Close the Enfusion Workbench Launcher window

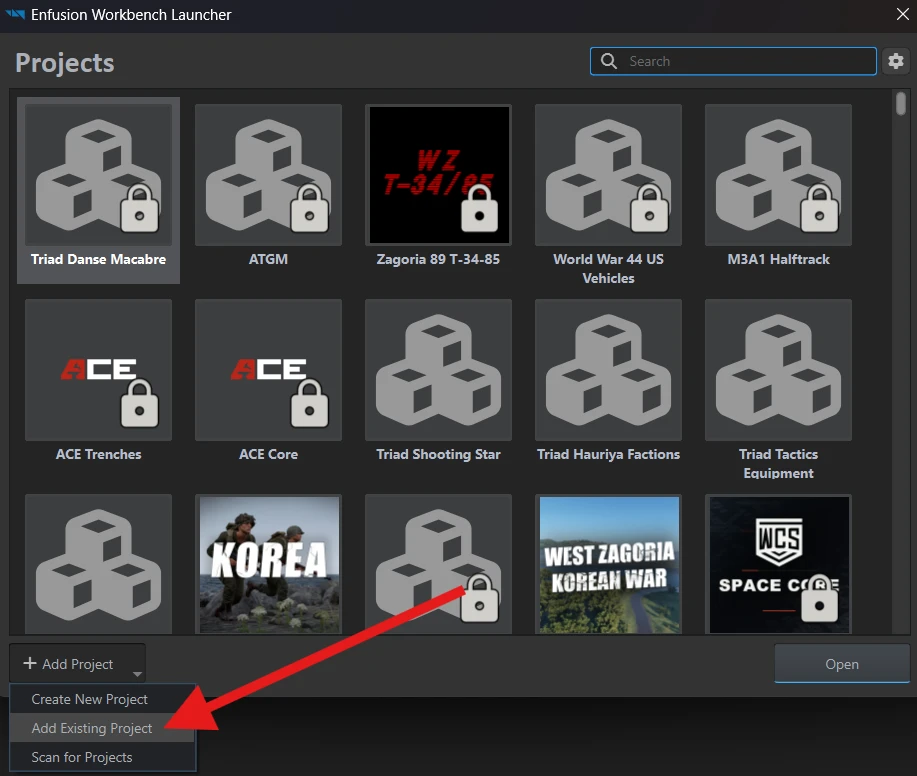[x=903, y=14]
